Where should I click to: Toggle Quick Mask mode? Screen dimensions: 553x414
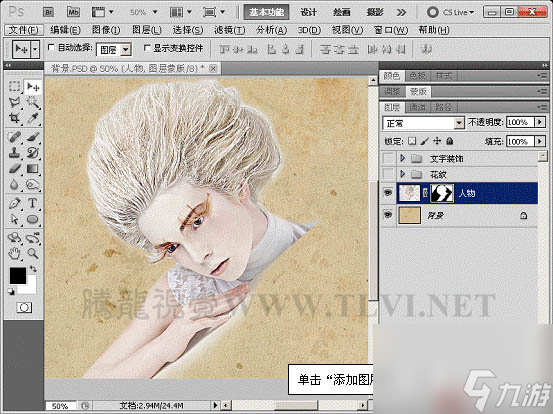24,308
